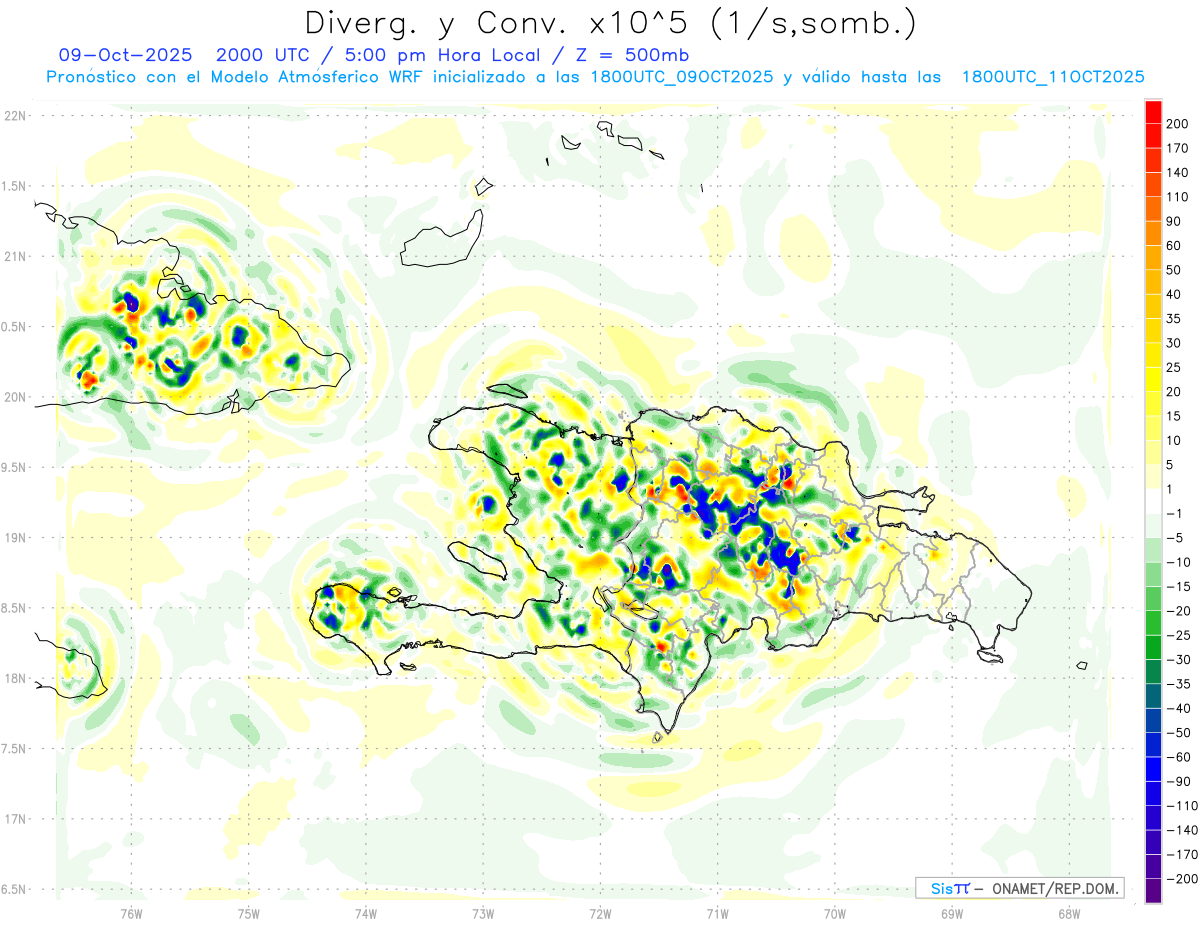The width and height of the screenshot is (1200, 927).
Task: Click 'Pronóstico con el Modelo Atmosferico WRF' subtitle
Action: tap(236, 76)
